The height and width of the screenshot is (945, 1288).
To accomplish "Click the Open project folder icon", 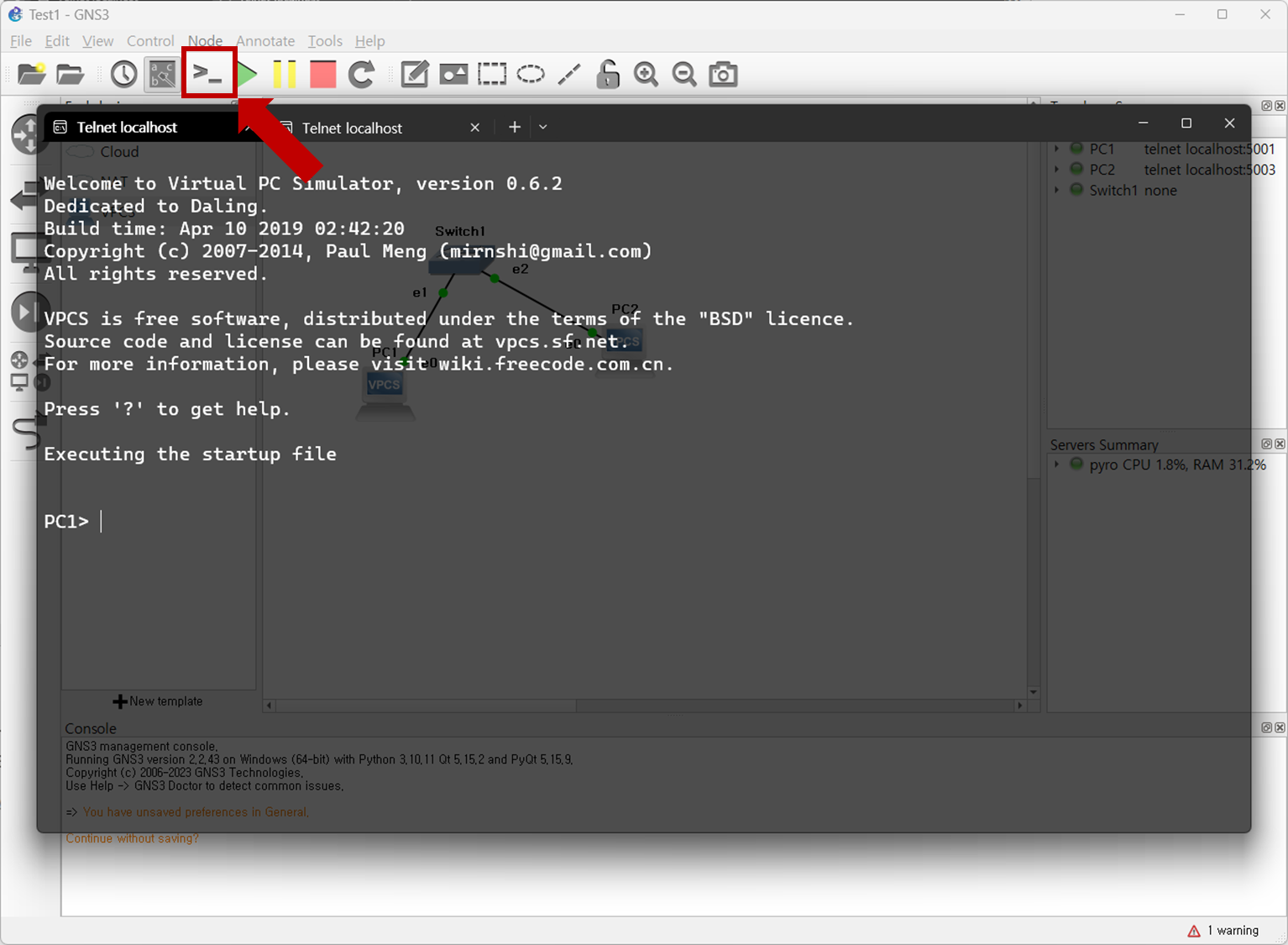I will coord(71,75).
